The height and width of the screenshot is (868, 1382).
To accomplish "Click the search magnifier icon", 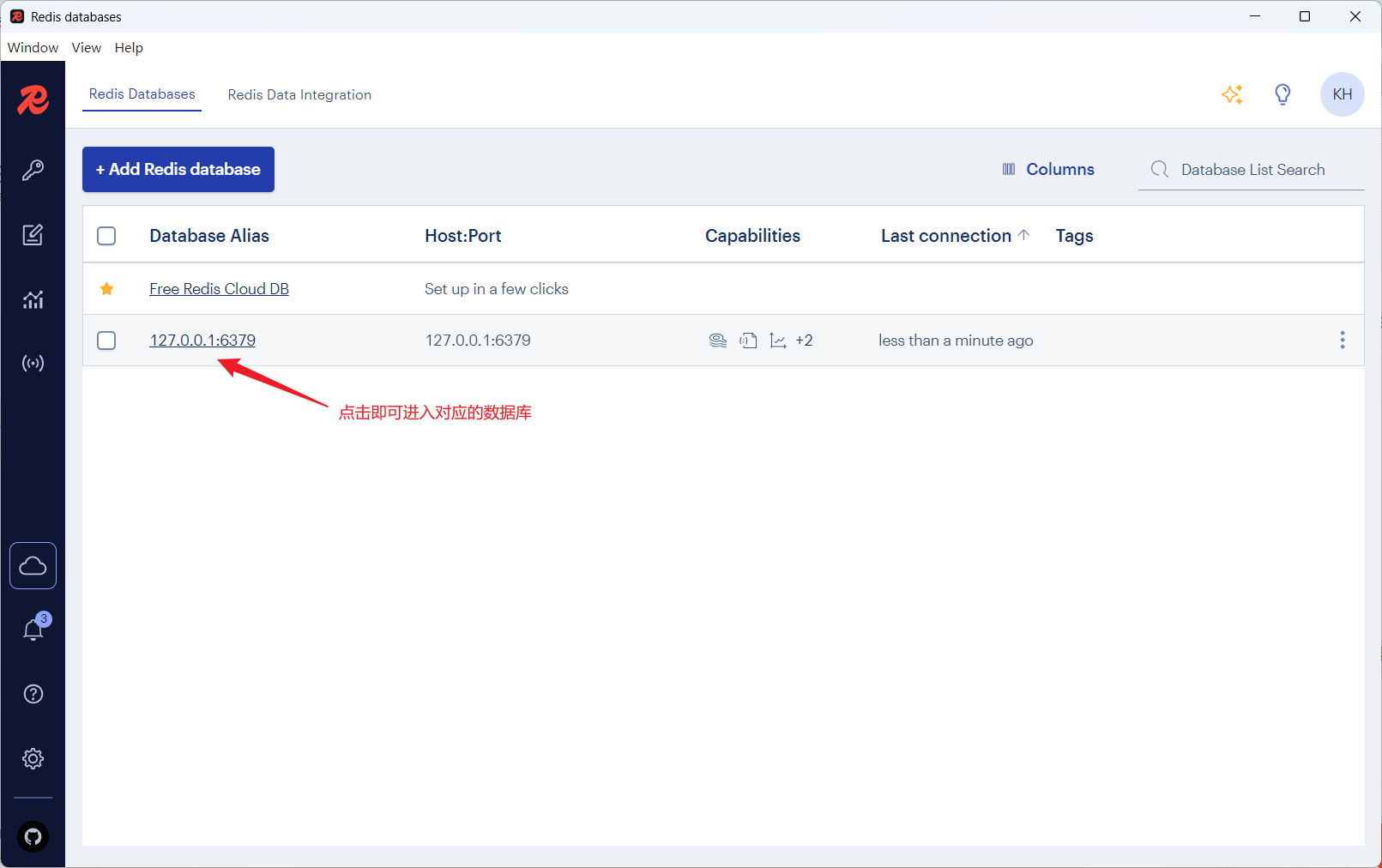I will coord(1160,169).
